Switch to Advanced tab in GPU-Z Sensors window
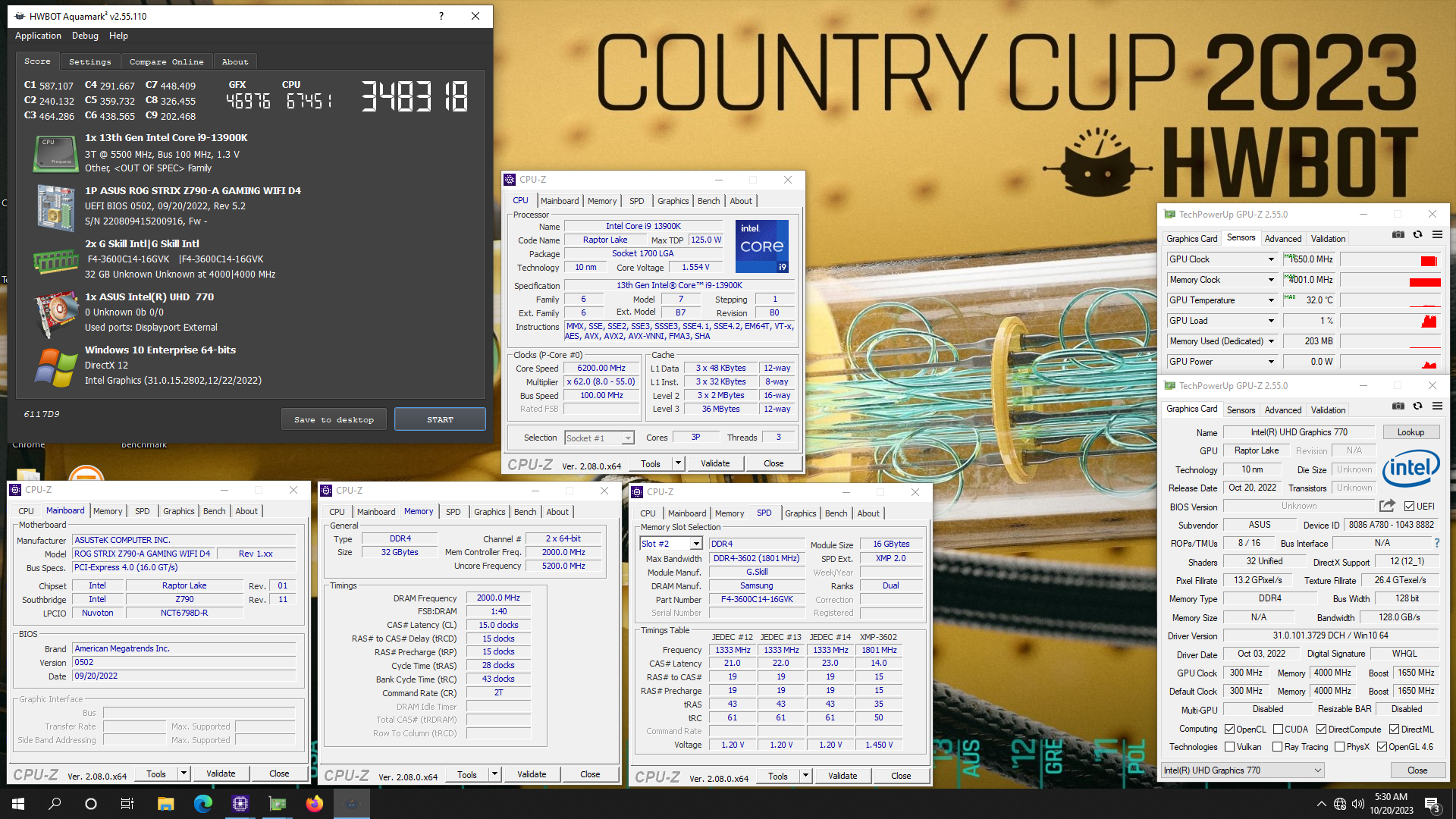The height and width of the screenshot is (819, 1456). pyautogui.click(x=1282, y=239)
